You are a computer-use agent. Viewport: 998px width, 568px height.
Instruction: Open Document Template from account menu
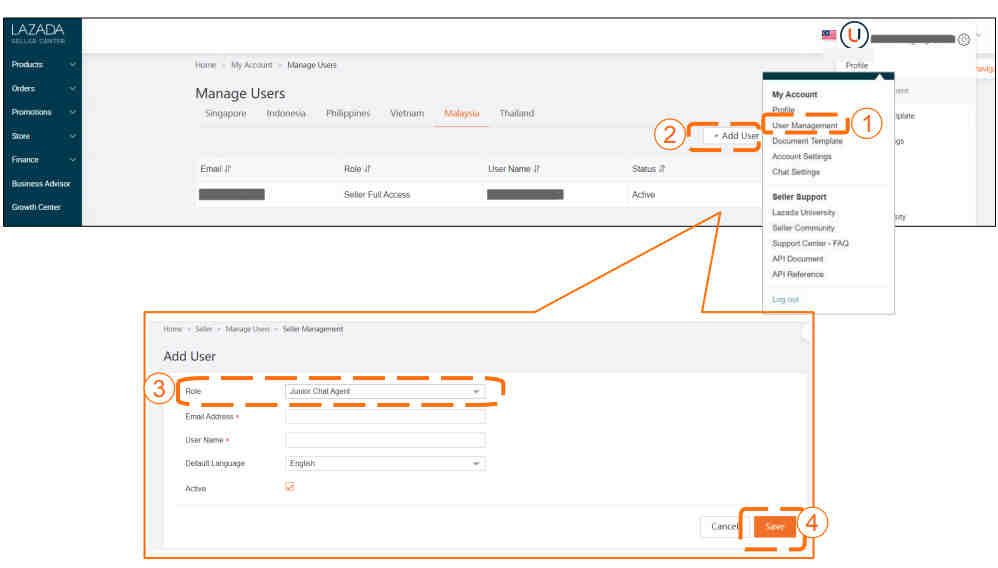point(807,141)
